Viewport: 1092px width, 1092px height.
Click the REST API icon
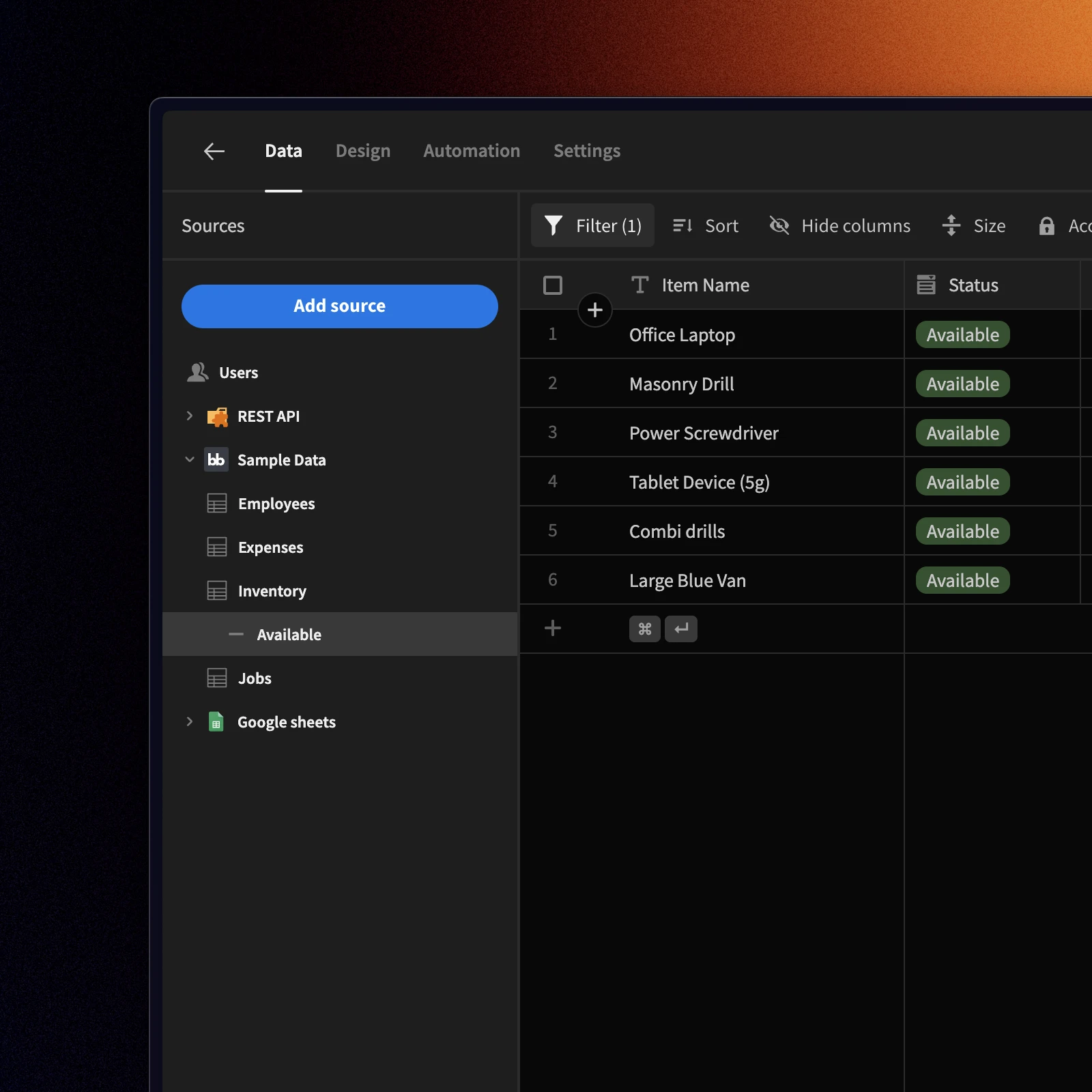pos(217,416)
